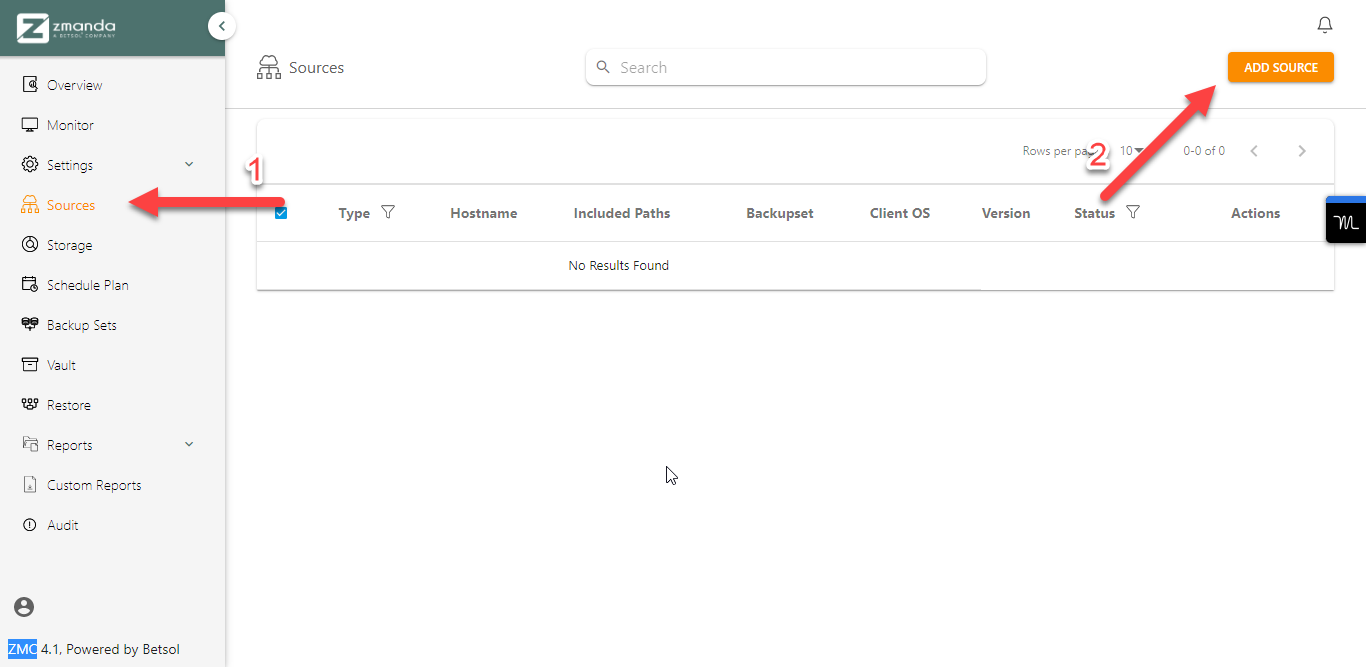Click the Sources page title text
Image resolution: width=1366 pixels, height=667 pixels.
[316, 68]
